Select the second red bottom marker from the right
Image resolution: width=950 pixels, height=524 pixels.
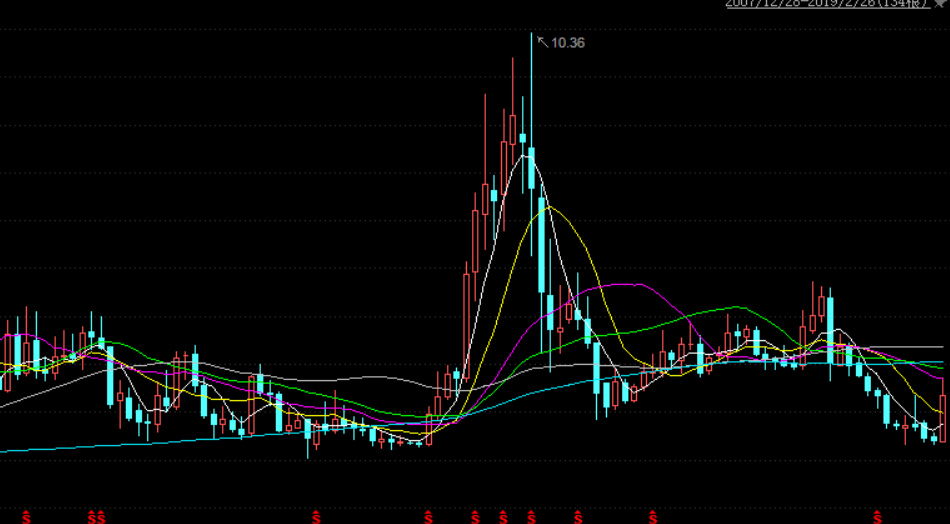[652, 517]
